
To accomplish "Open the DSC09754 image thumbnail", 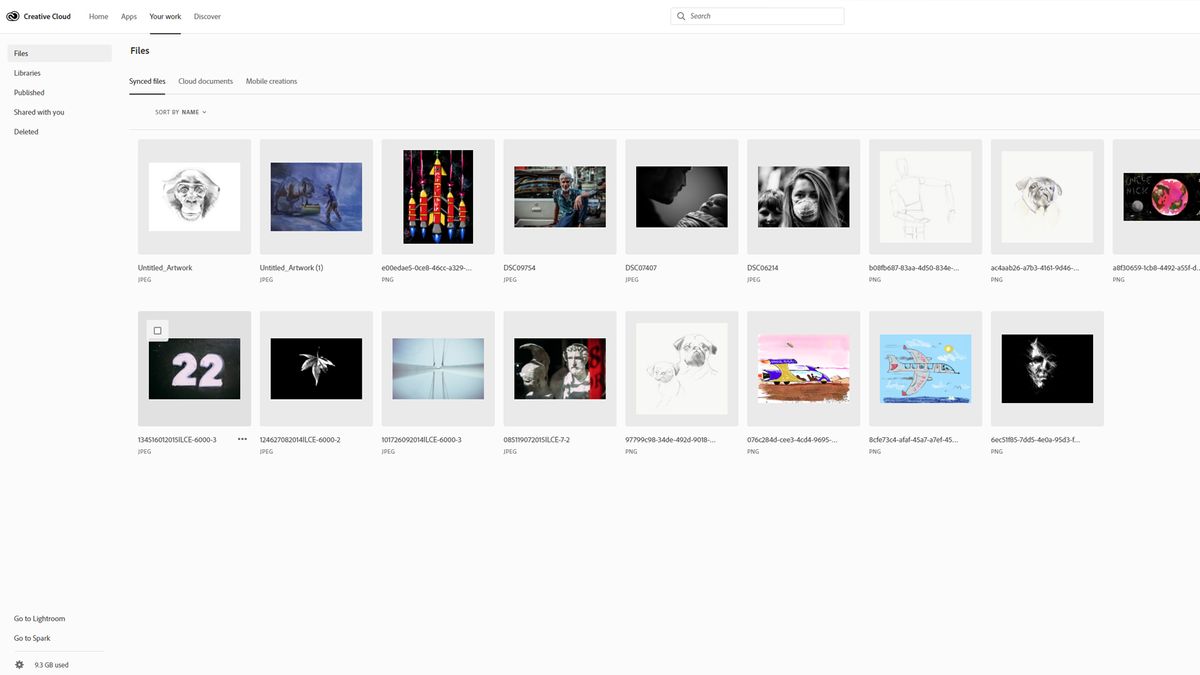I will 559,195.
